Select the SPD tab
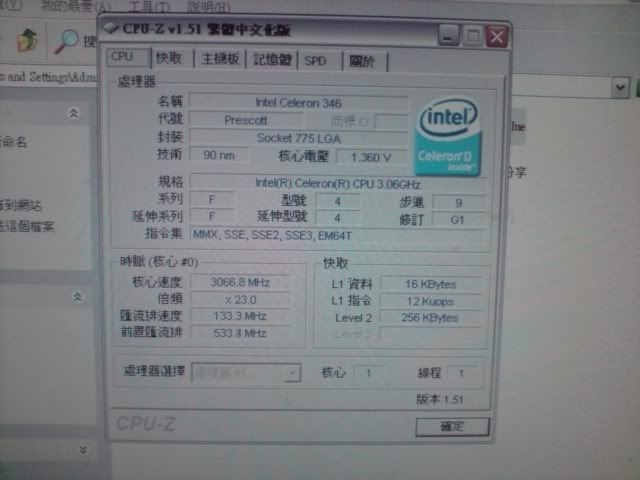The height and width of the screenshot is (480, 640). coord(318,61)
